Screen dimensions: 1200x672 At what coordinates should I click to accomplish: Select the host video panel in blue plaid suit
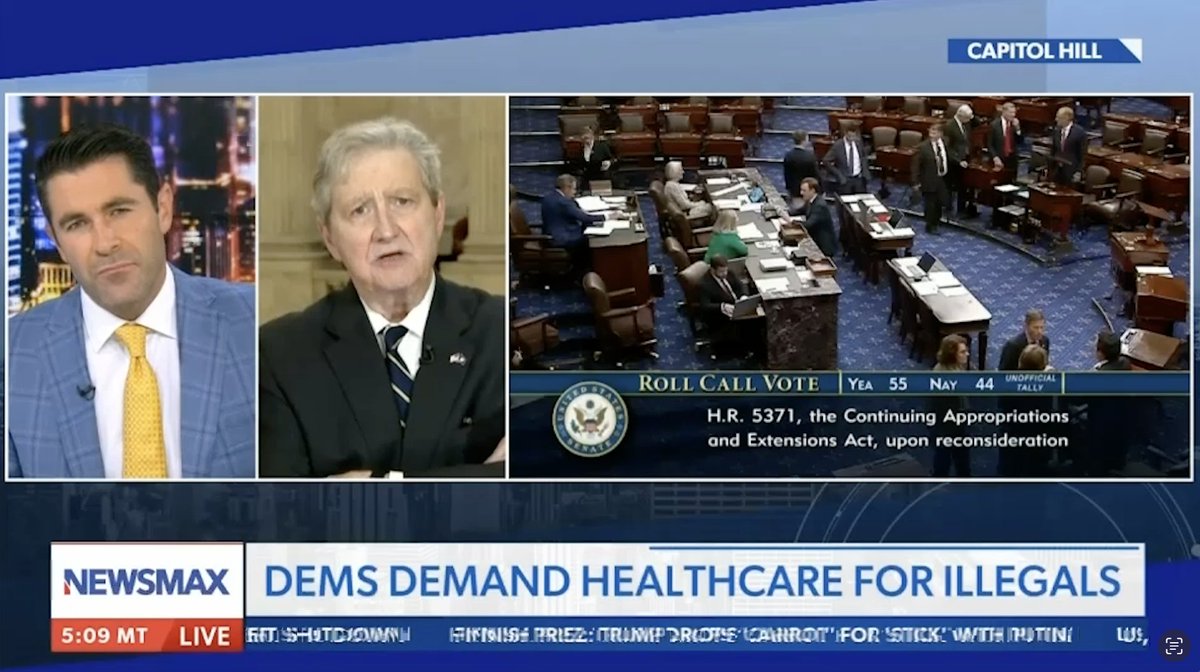tap(132, 287)
